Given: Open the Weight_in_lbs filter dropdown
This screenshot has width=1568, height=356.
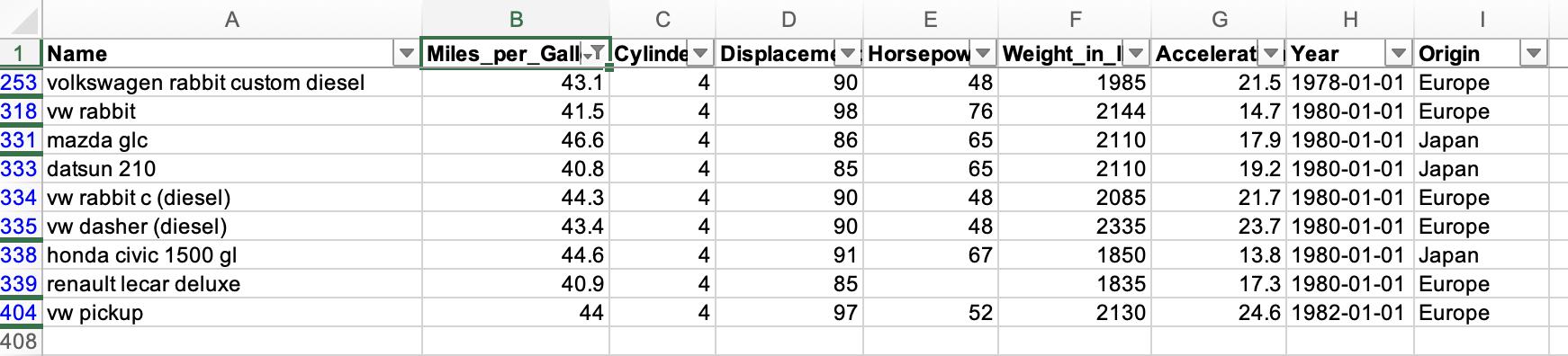Looking at the screenshot, I should pos(1136,54).
